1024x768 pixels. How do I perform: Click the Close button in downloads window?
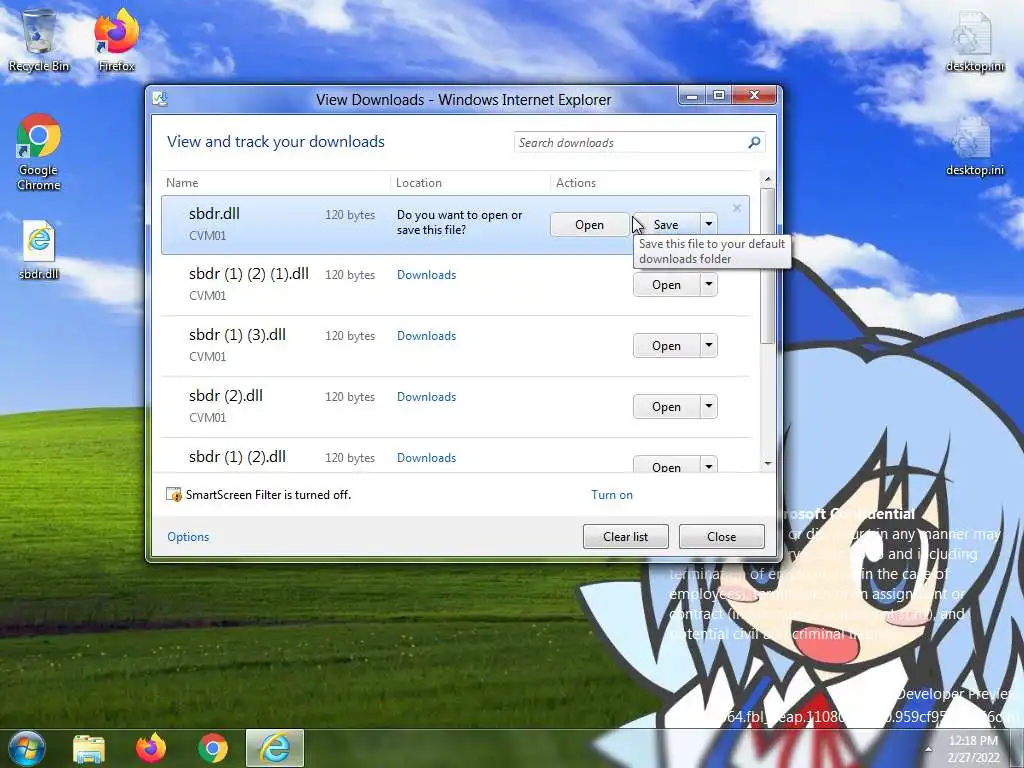pos(722,537)
